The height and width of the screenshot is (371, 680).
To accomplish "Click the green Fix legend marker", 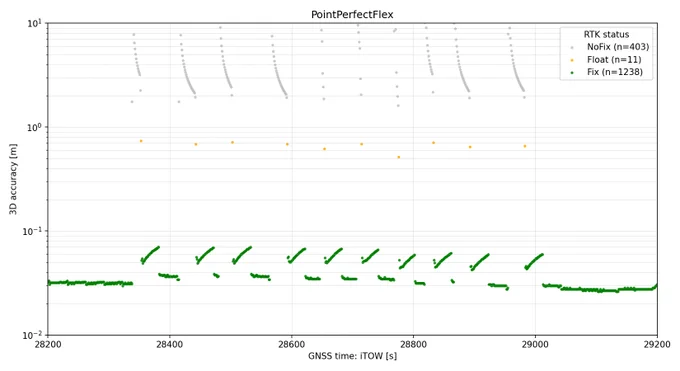I will 572,73.
